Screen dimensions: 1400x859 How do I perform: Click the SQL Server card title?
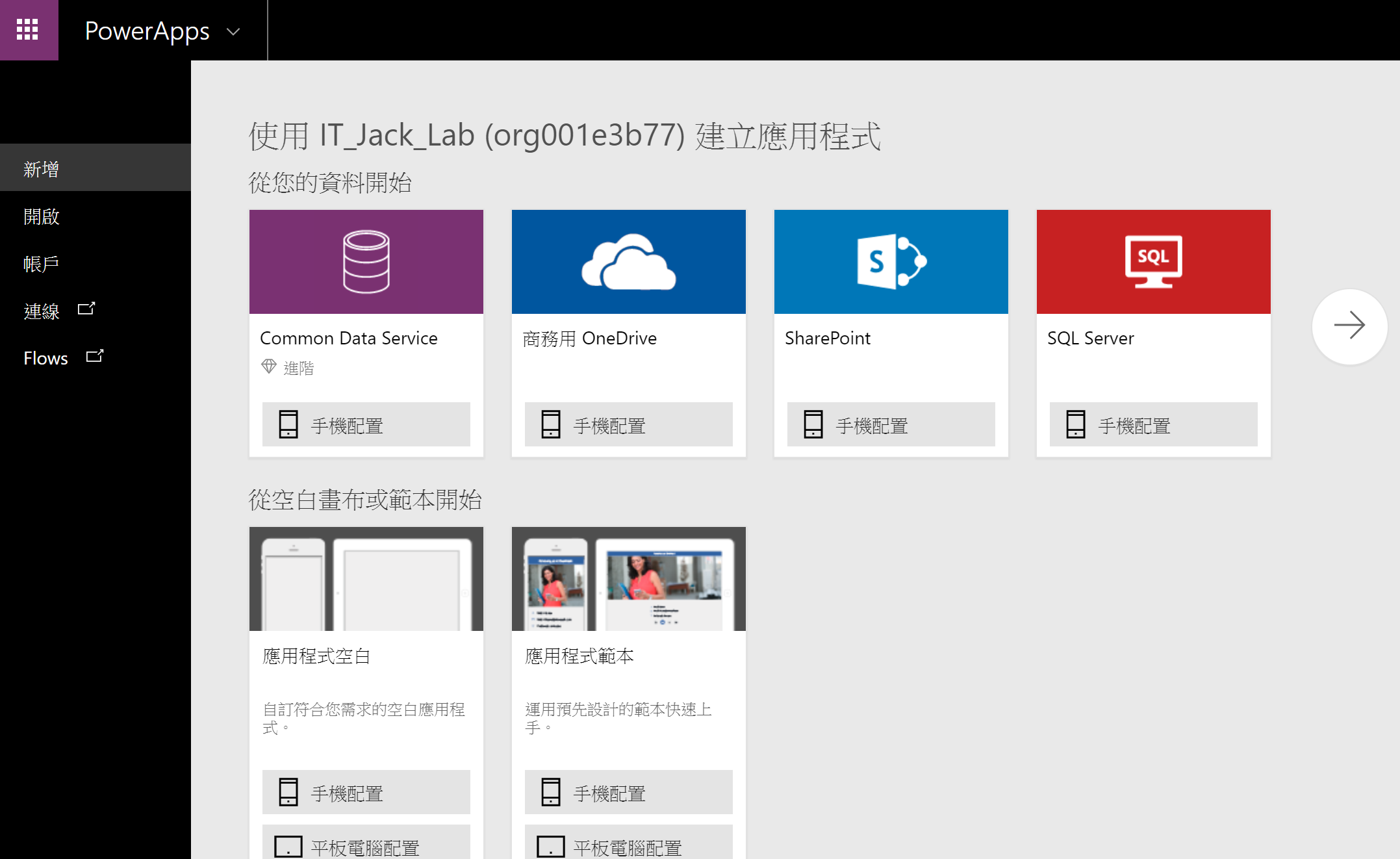tap(1091, 339)
